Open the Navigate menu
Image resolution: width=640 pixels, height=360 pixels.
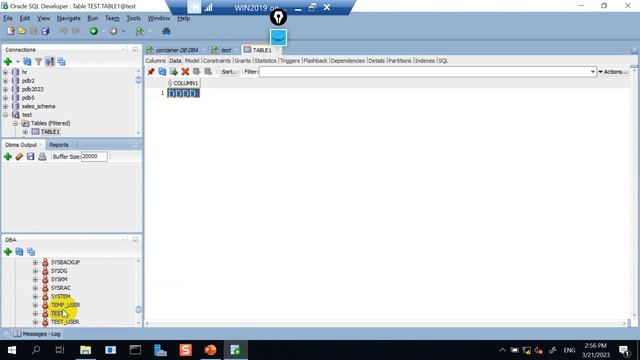(68, 18)
